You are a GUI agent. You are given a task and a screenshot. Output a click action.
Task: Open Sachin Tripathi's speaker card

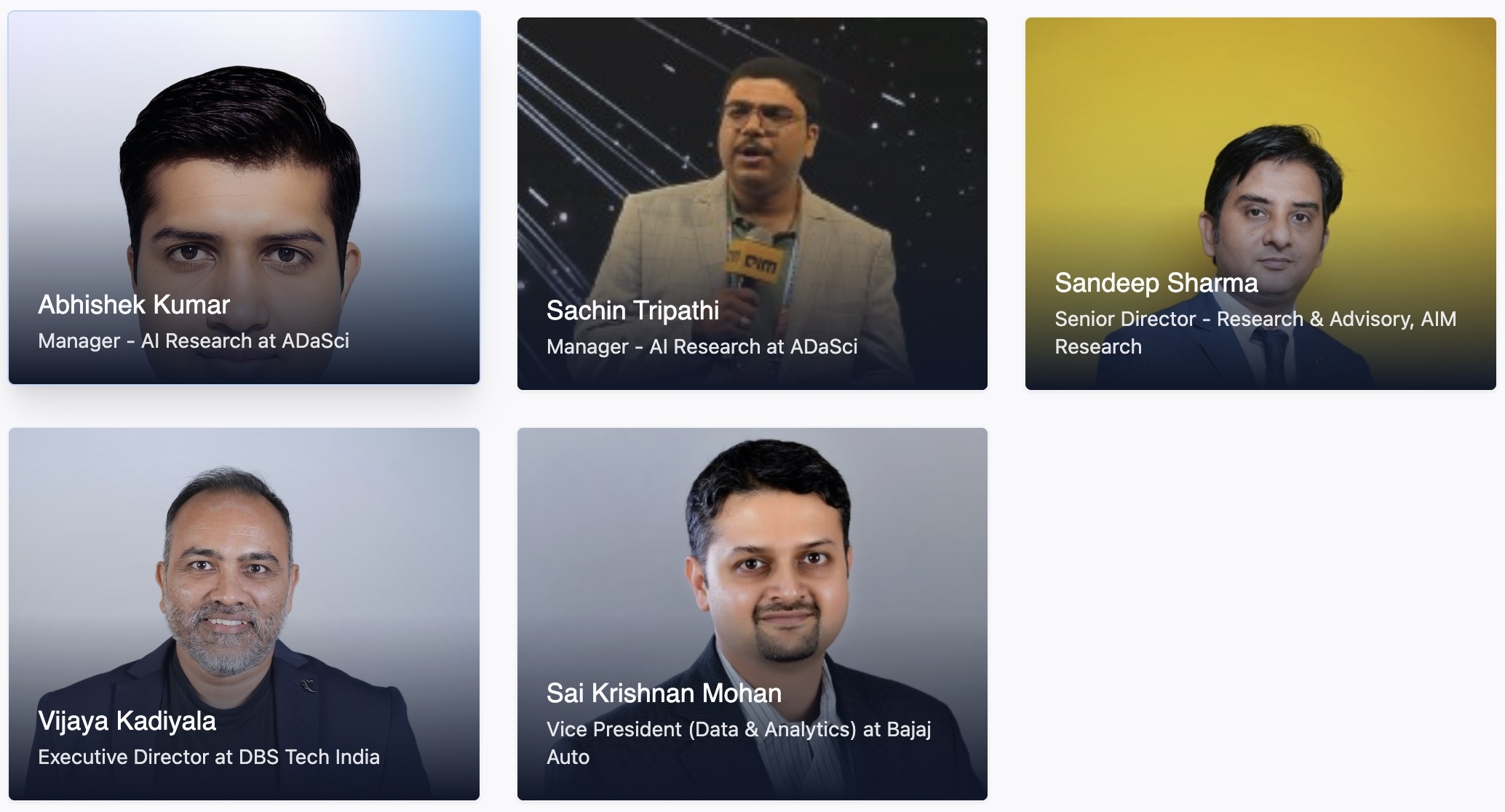click(752, 204)
